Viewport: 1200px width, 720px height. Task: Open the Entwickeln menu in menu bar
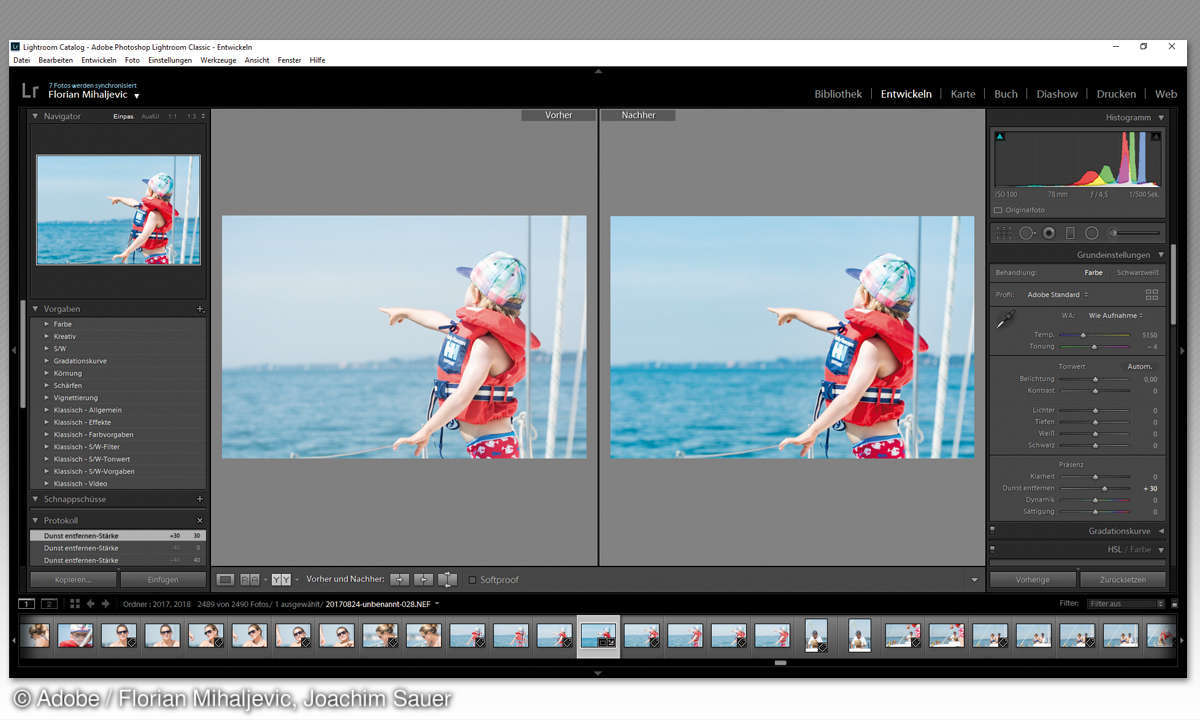point(99,60)
